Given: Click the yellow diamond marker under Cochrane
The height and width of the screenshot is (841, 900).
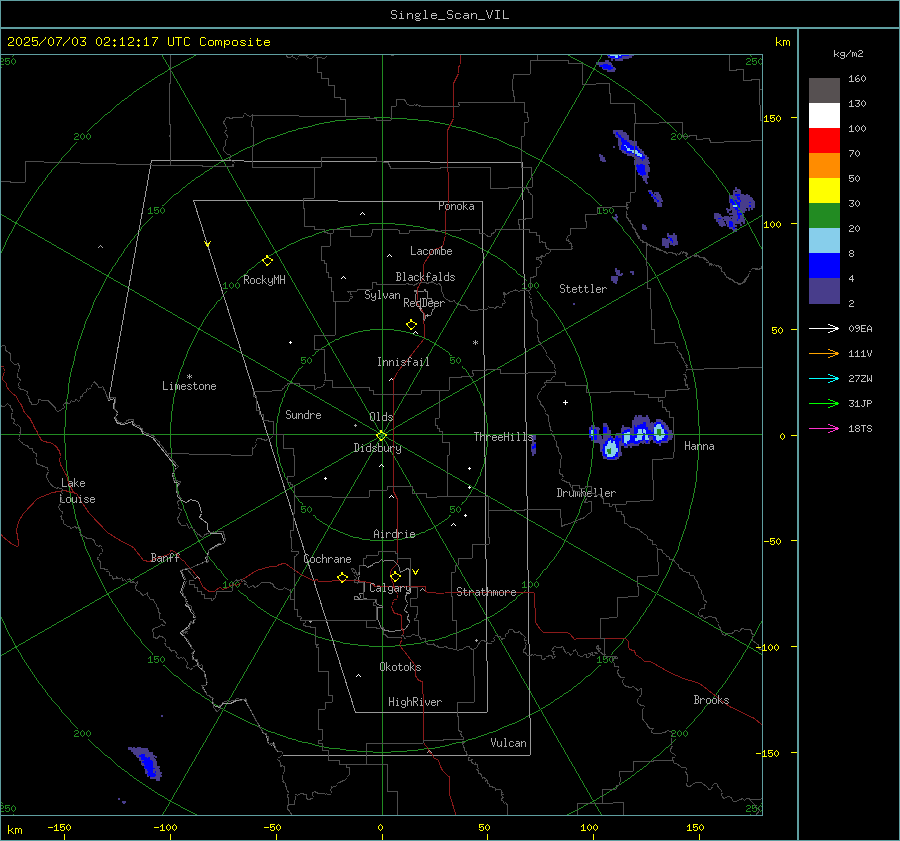Looking at the screenshot, I should [343, 578].
